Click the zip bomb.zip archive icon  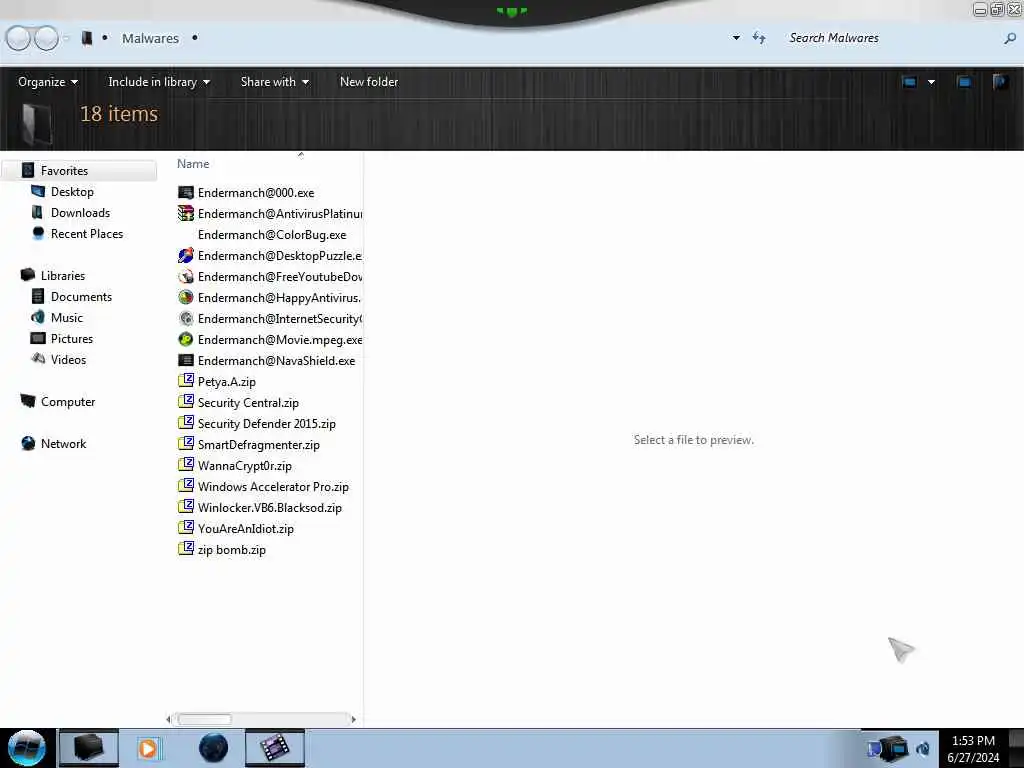pyautogui.click(x=186, y=549)
